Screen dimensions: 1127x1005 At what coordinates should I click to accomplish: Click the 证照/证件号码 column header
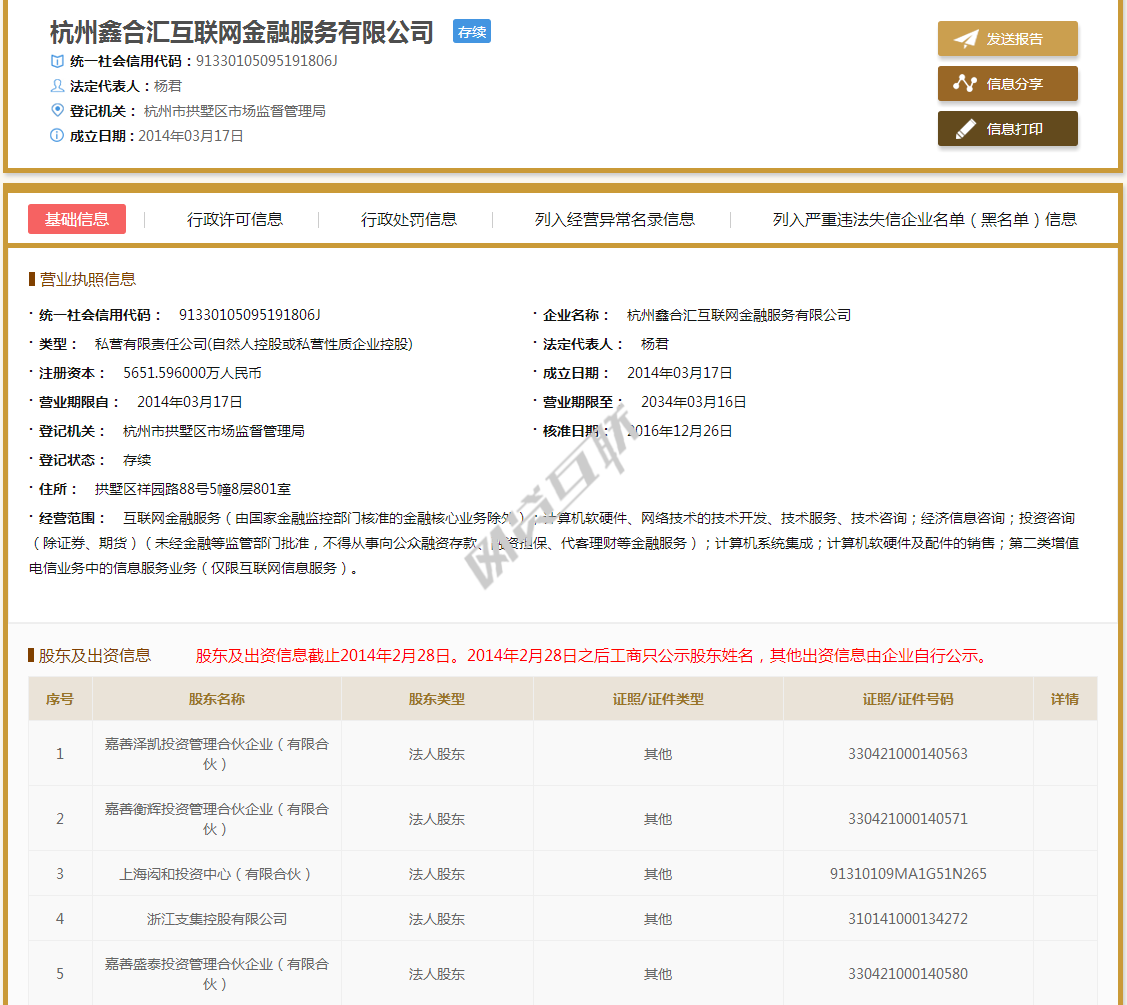pos(908,699)
